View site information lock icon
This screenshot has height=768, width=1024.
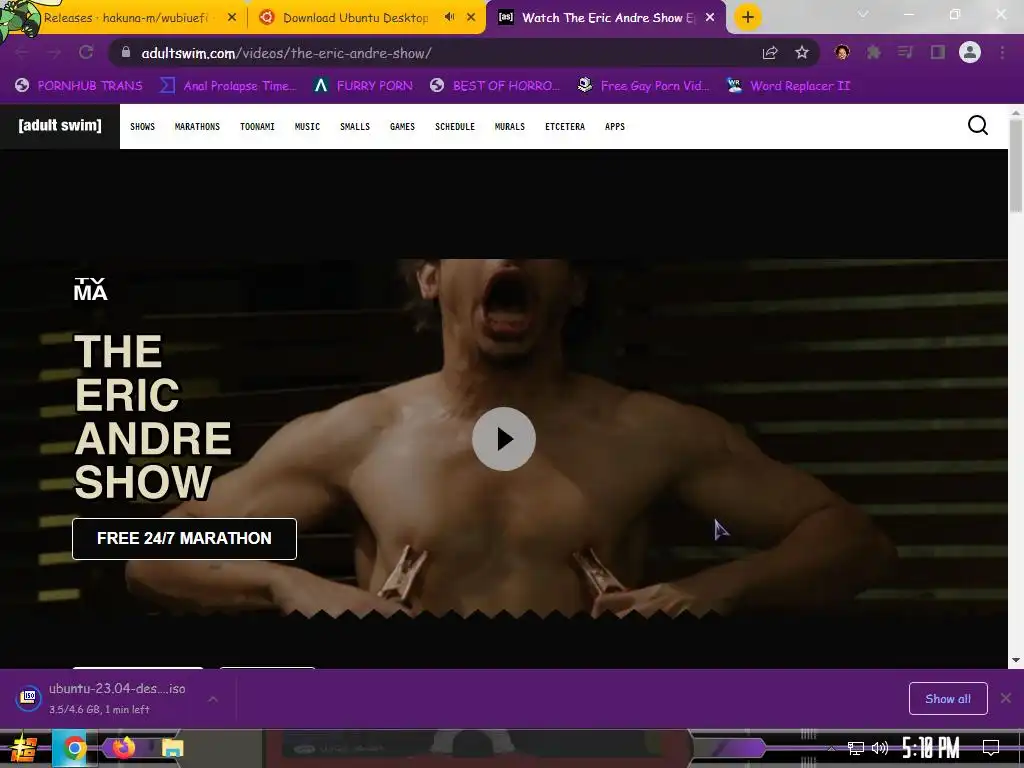pos(126,52)
